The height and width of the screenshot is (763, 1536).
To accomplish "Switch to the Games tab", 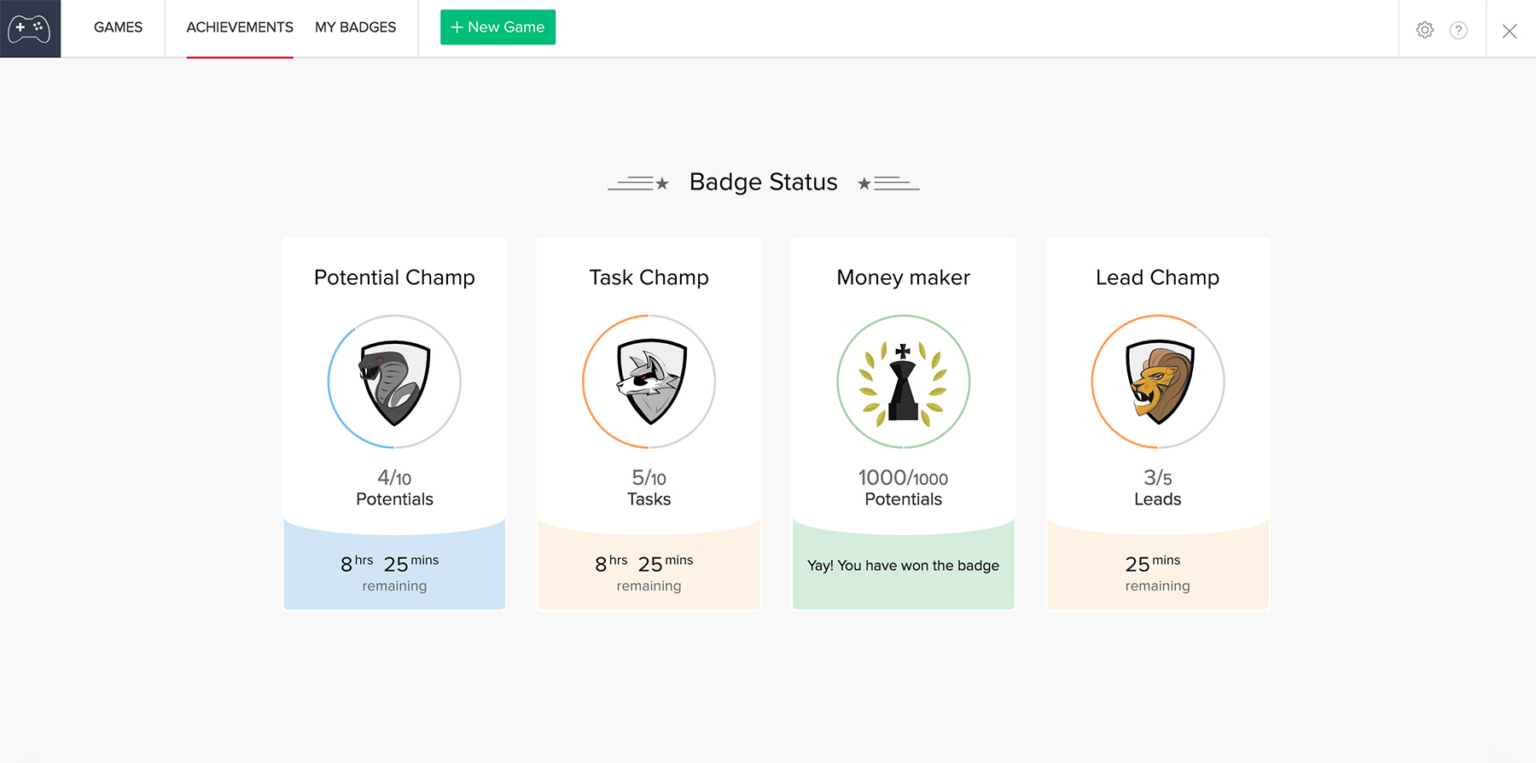I will click(117, 27).
